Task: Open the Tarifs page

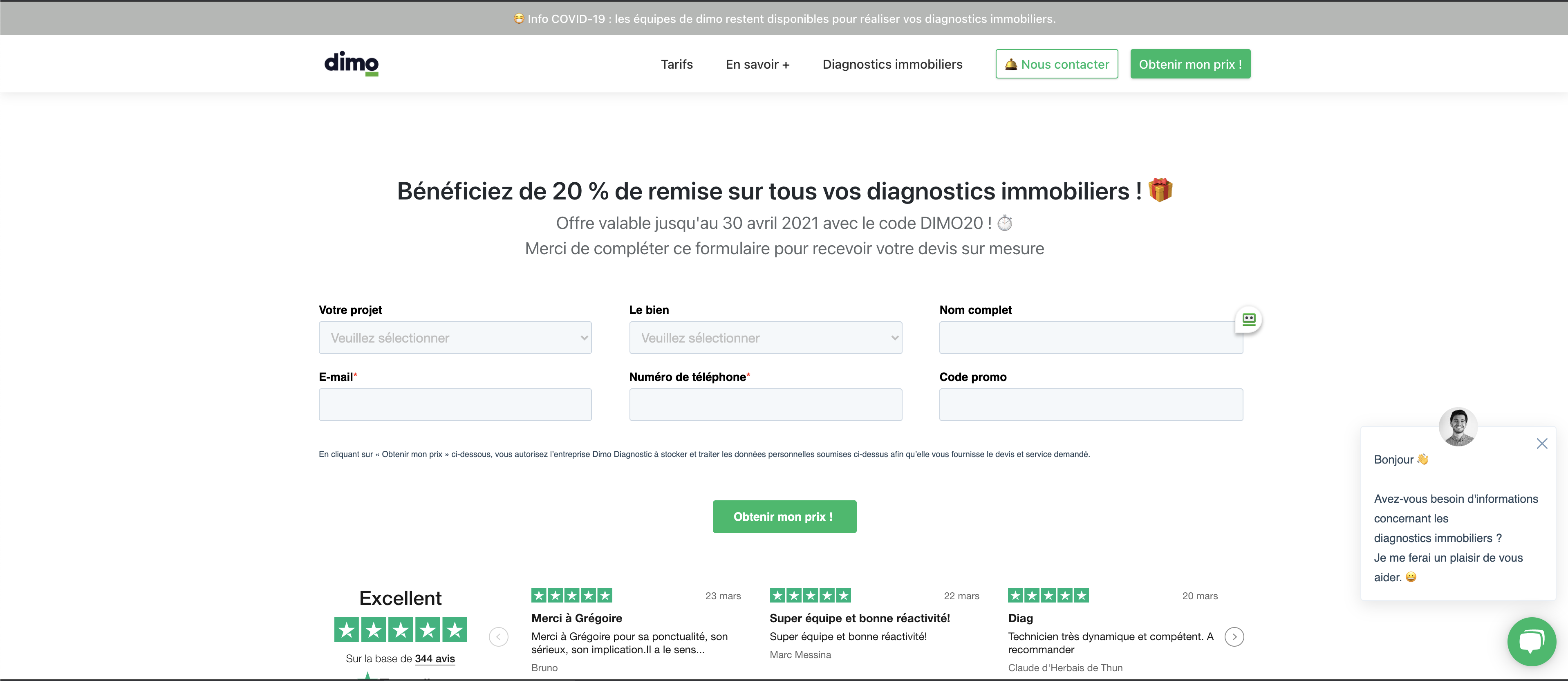Action: [676, 65]
